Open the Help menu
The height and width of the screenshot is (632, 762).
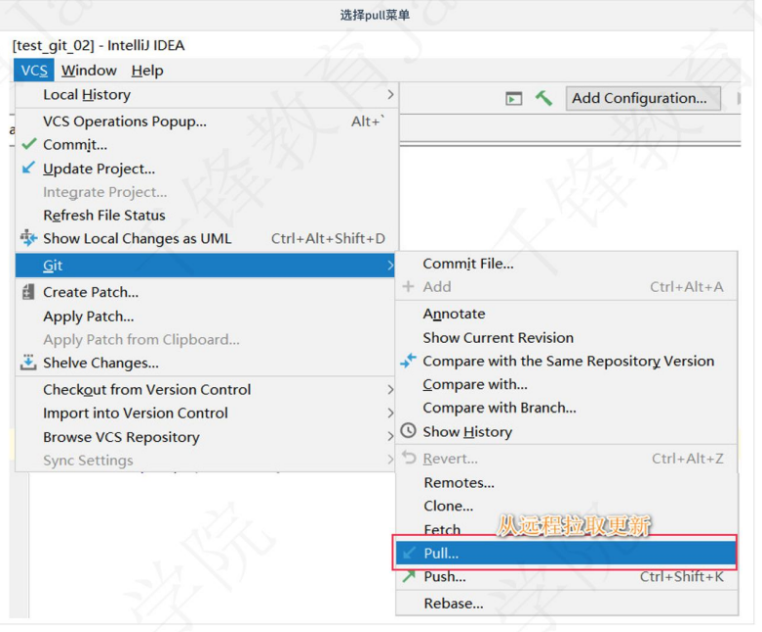point(147,70)
